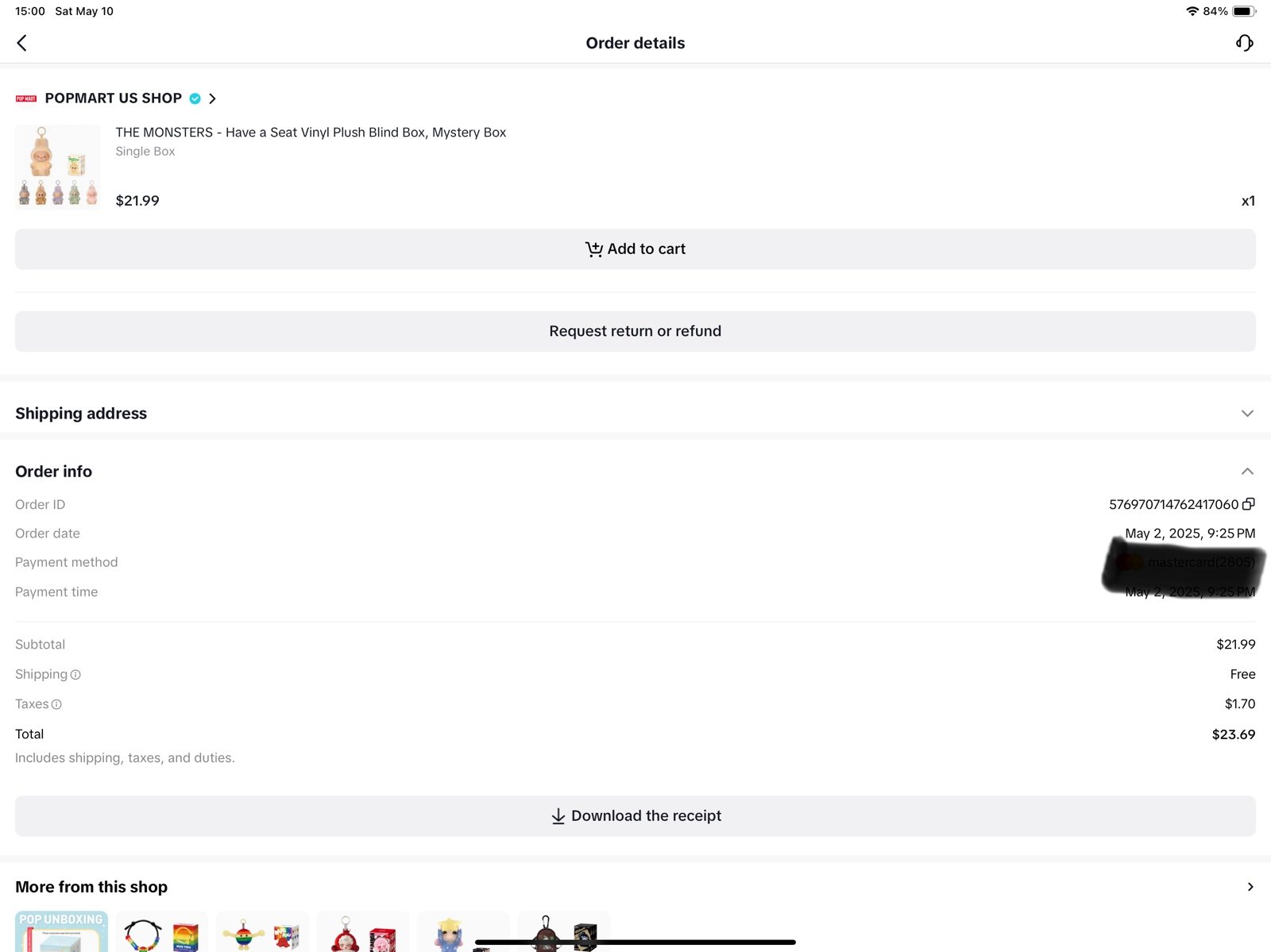Add the blind box to cart

tap(635, 249)
